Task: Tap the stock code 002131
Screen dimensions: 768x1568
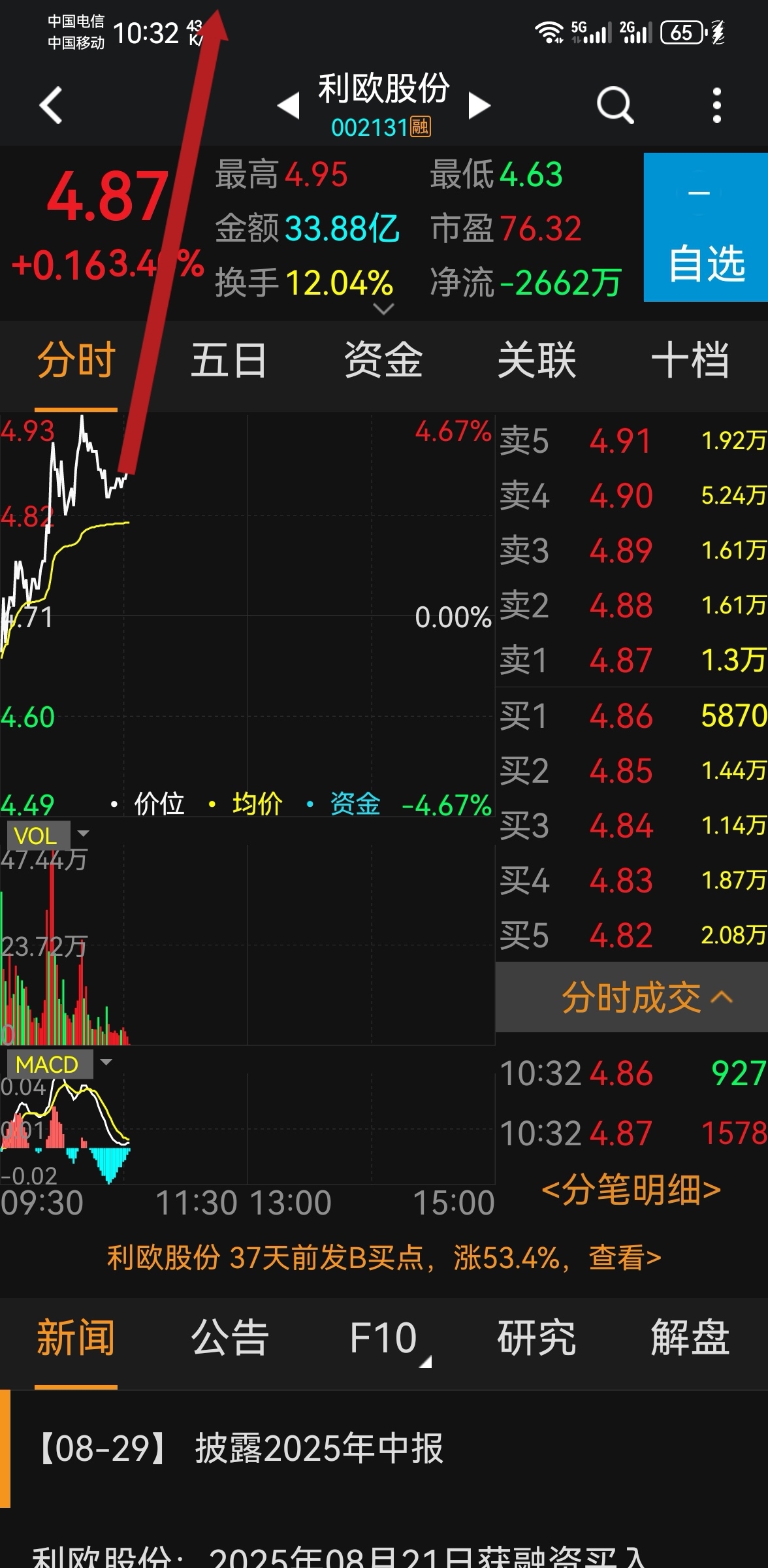Action: 370,127
